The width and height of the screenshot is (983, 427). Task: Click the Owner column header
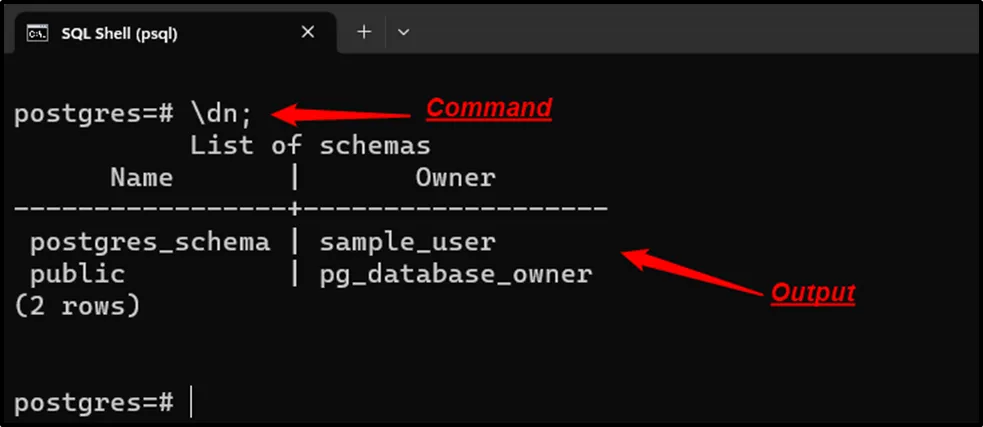click(455, 178)
